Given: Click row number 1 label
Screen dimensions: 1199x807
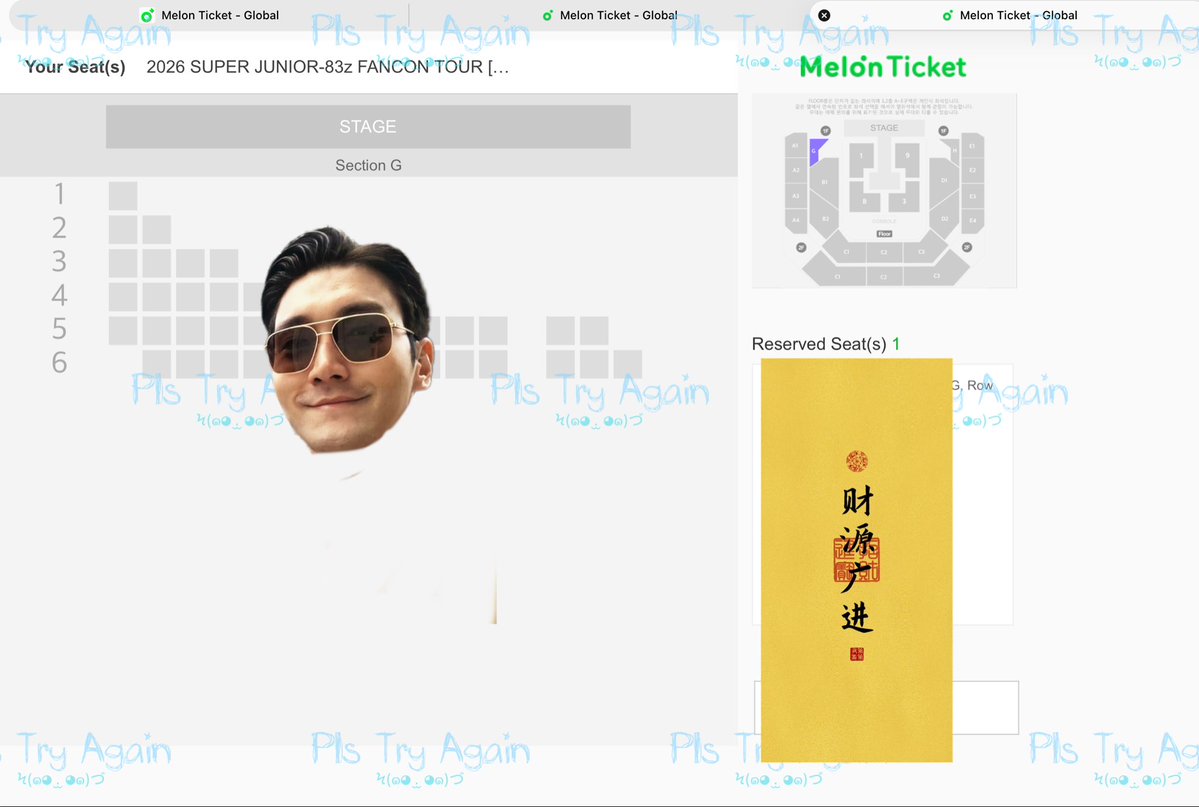Looking at the screenshot, I should click(59, 194).
